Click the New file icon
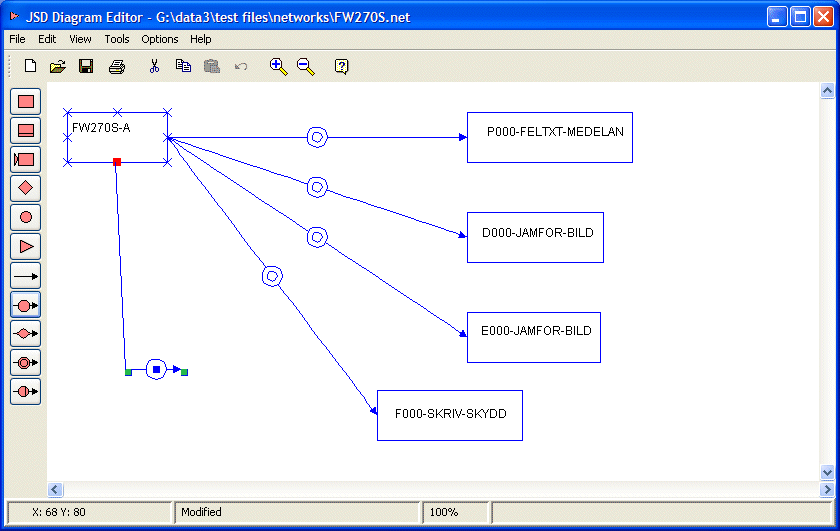Viewport: 840px width, 531px height. tap(30, 67)
